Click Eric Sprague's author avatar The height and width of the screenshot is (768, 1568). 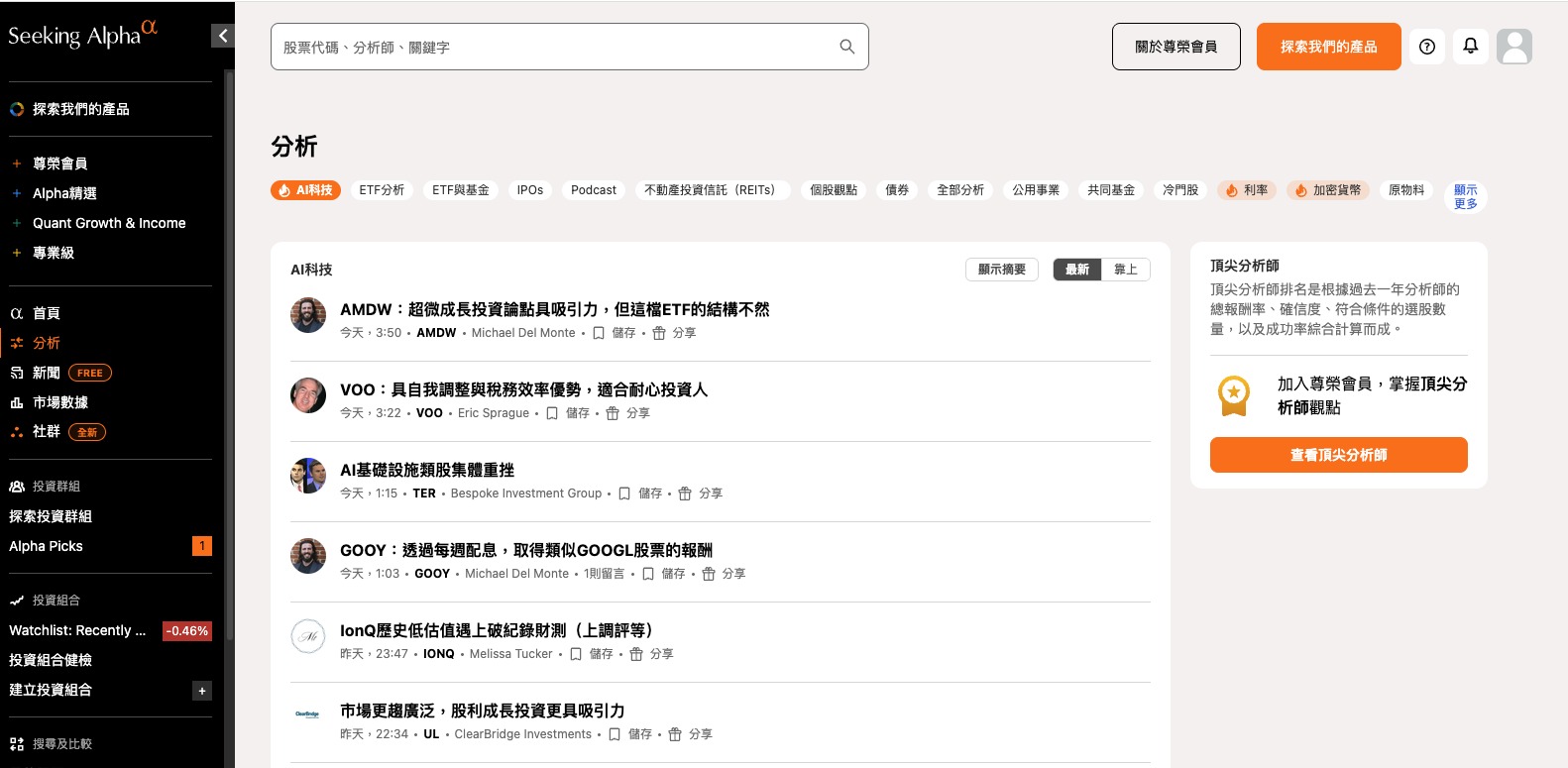click(x=308, y=395)
